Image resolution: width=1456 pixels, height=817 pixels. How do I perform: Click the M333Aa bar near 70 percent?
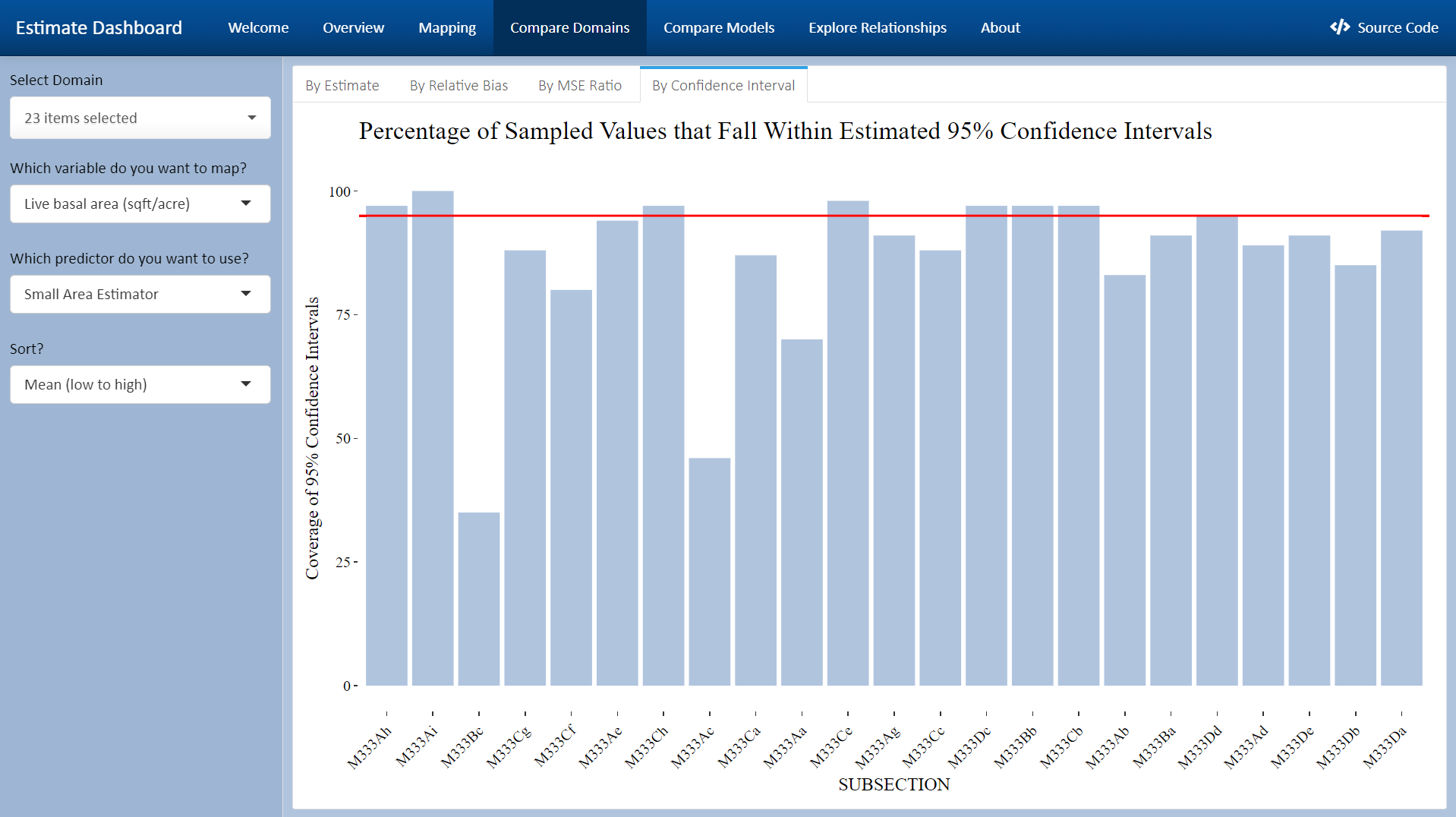[x=802, y=513]
